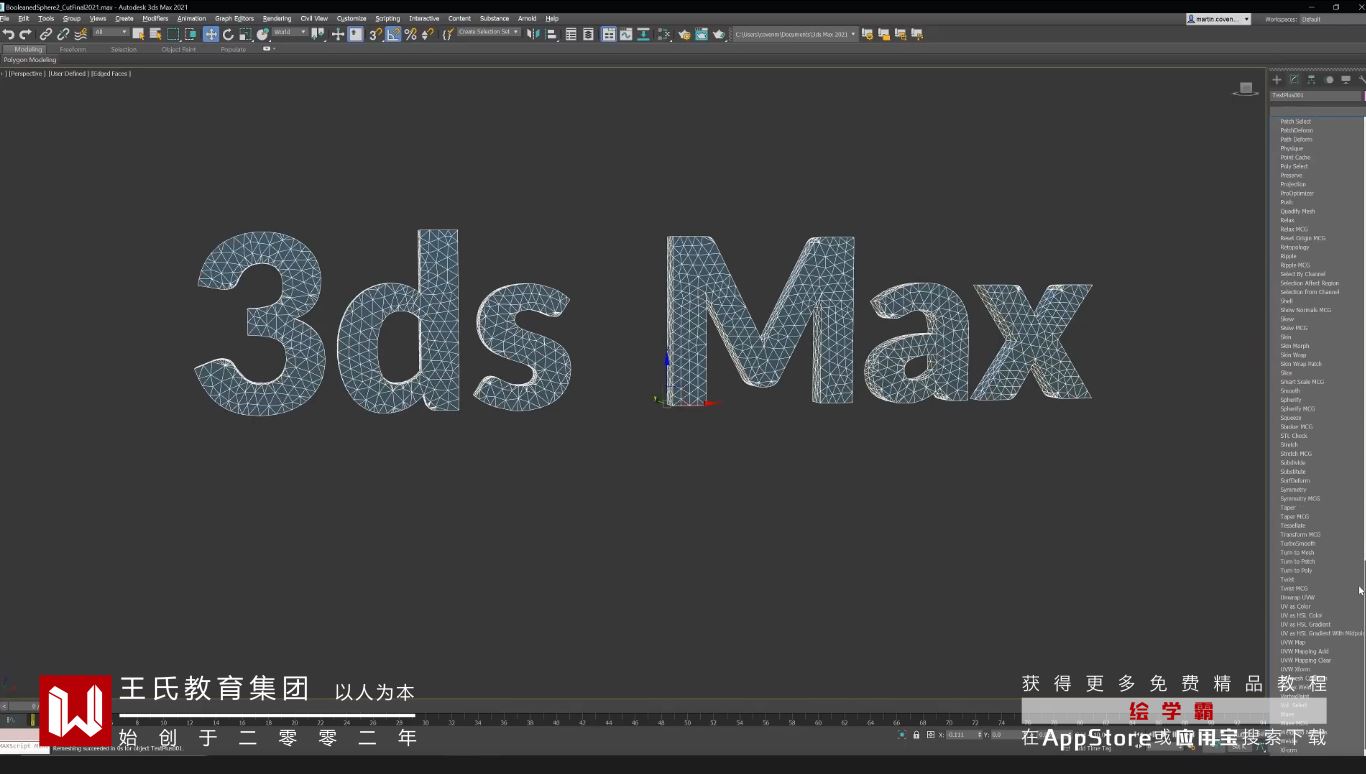Image resolution: width=1366 pixels, height=774 pixels.
Task: Open the Select by Name icon
Action: coord(155,34)
